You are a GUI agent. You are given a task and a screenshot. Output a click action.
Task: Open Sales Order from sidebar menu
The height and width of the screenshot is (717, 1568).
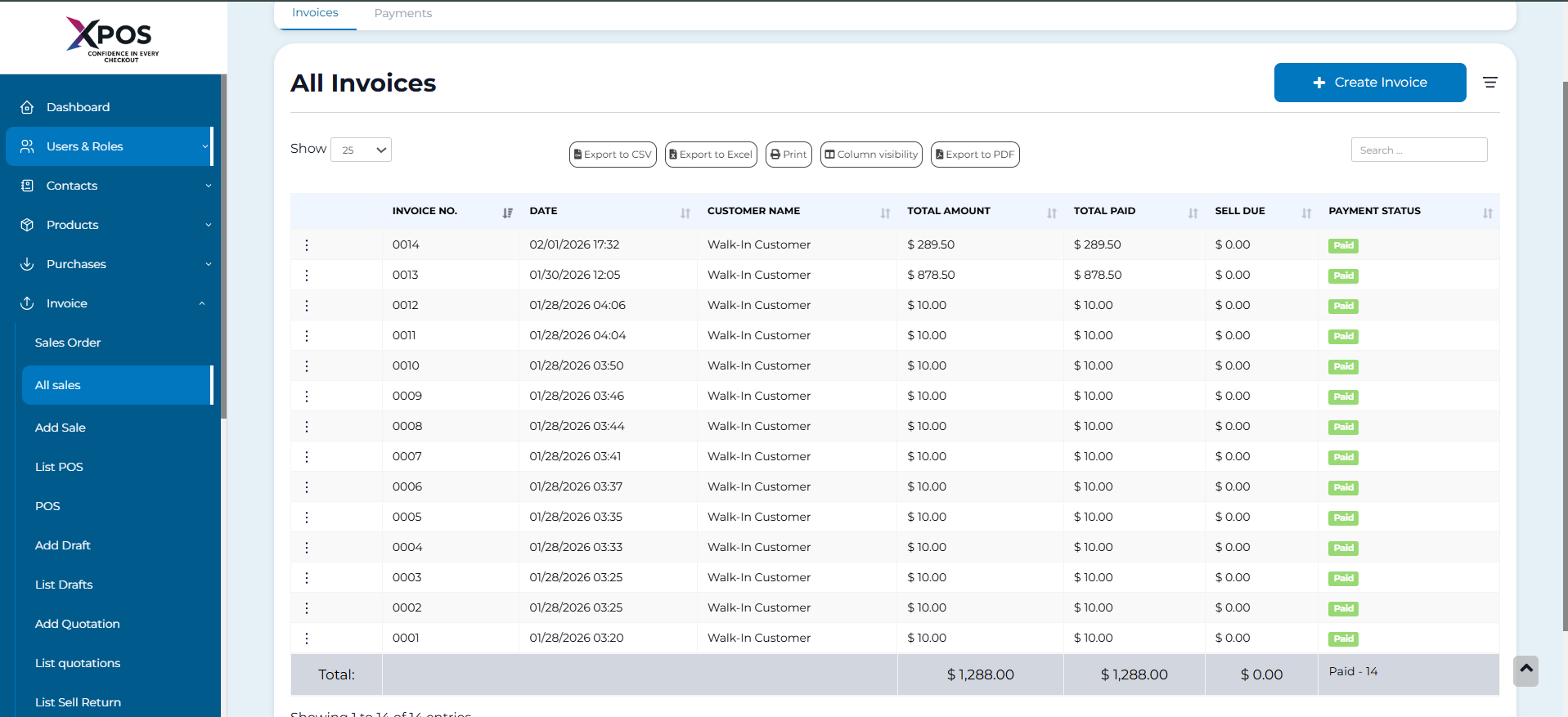pyautogui.click(x=68, y=343)
